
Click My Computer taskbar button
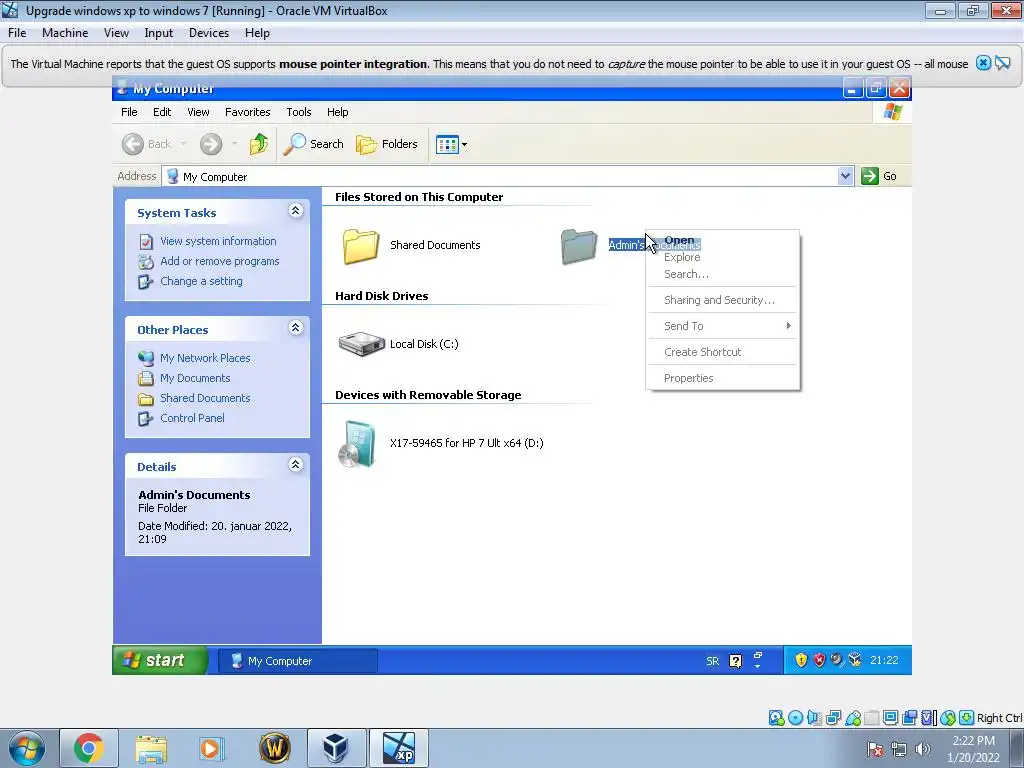(298, 661)
